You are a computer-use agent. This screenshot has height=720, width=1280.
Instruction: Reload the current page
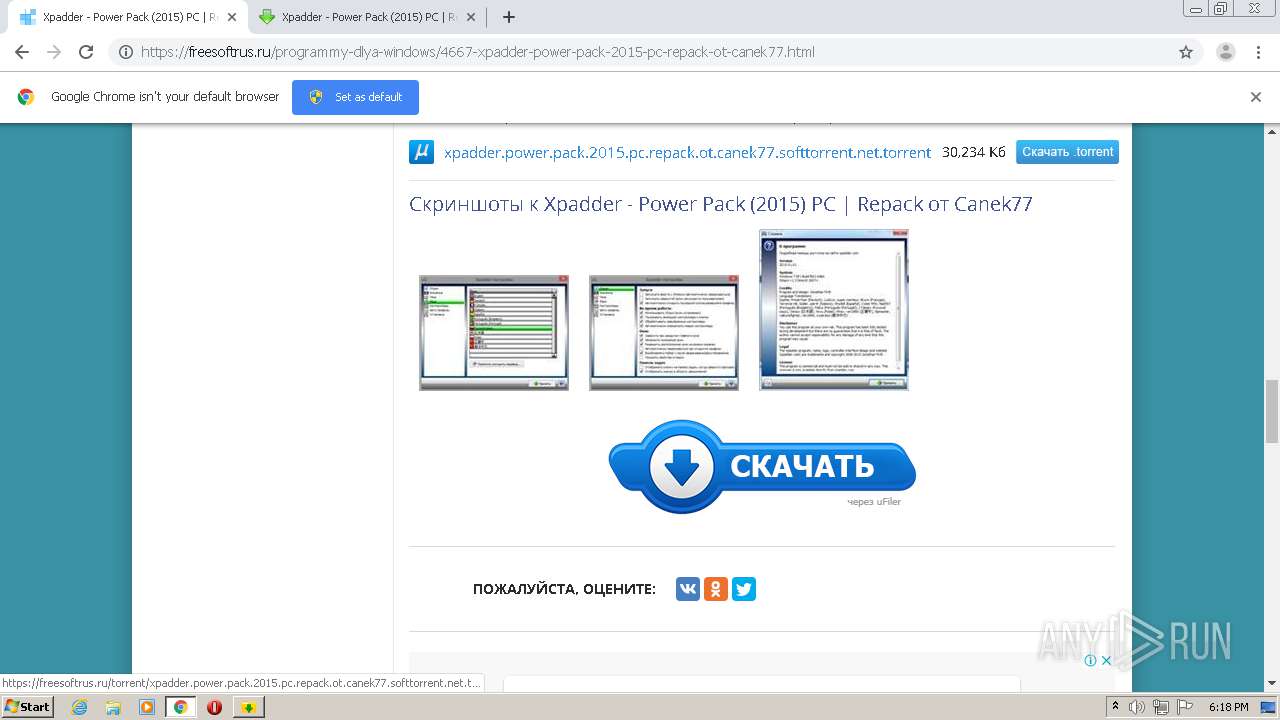pos(86,52)
